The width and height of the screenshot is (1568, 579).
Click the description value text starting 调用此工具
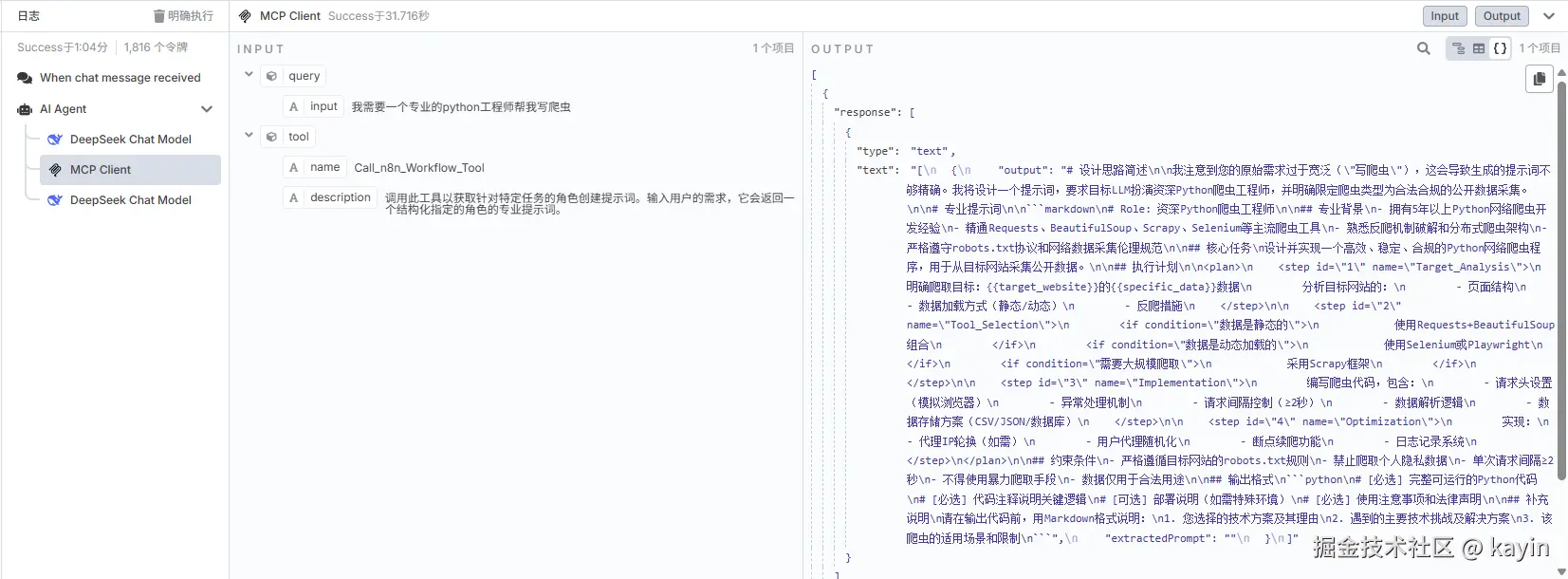pos(589,203)
